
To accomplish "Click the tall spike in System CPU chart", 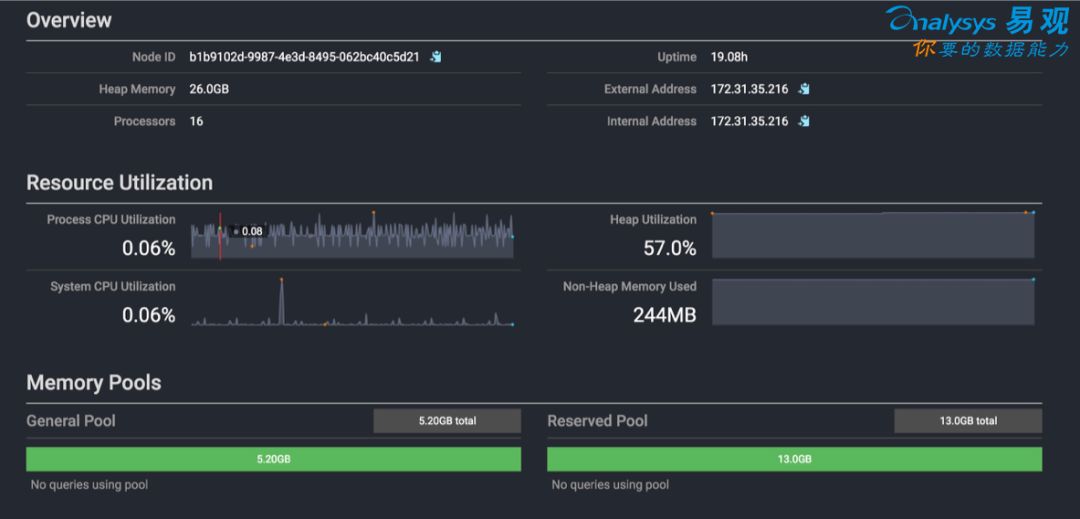I will [281, 300].
